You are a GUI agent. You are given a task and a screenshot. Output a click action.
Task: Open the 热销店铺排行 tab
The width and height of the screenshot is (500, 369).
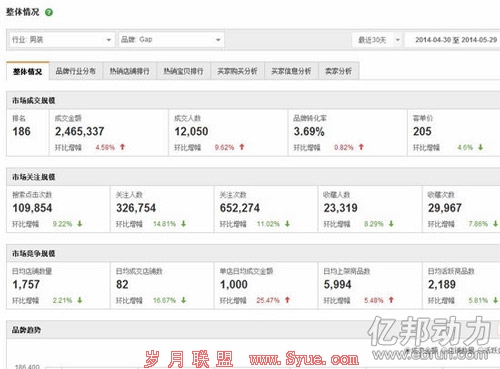tap(130, 71)
